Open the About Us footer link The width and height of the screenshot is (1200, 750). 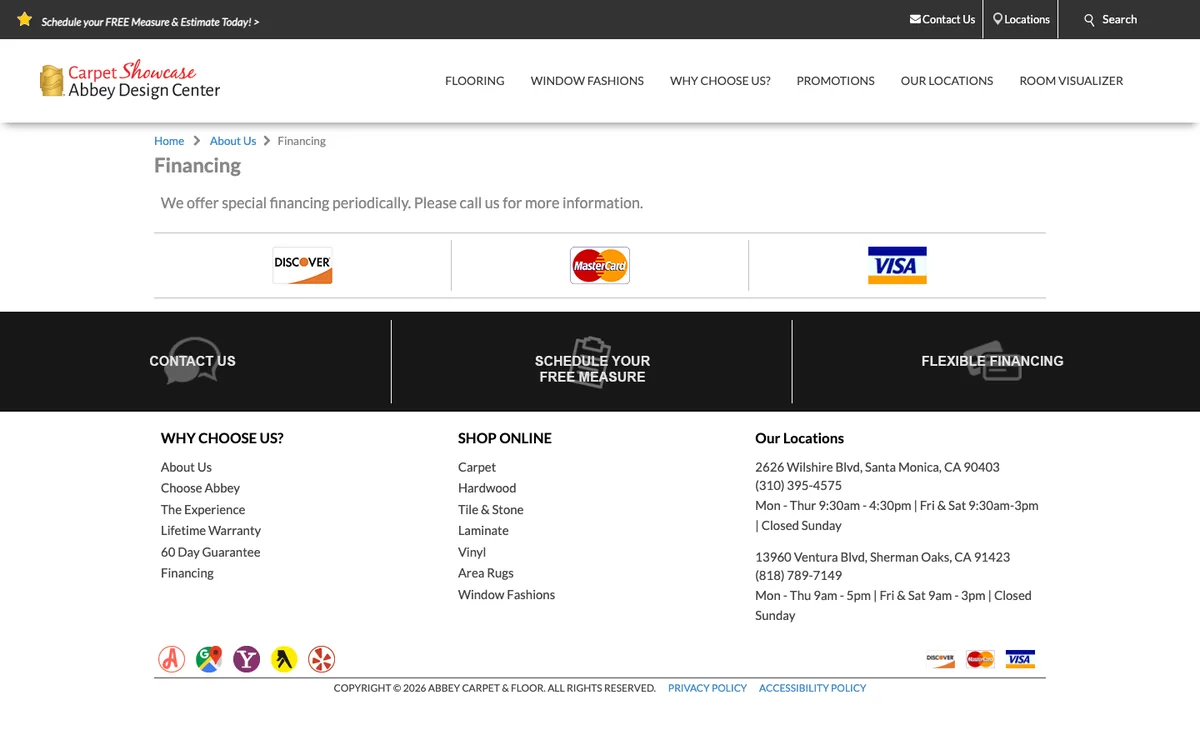tap(186, 467)
